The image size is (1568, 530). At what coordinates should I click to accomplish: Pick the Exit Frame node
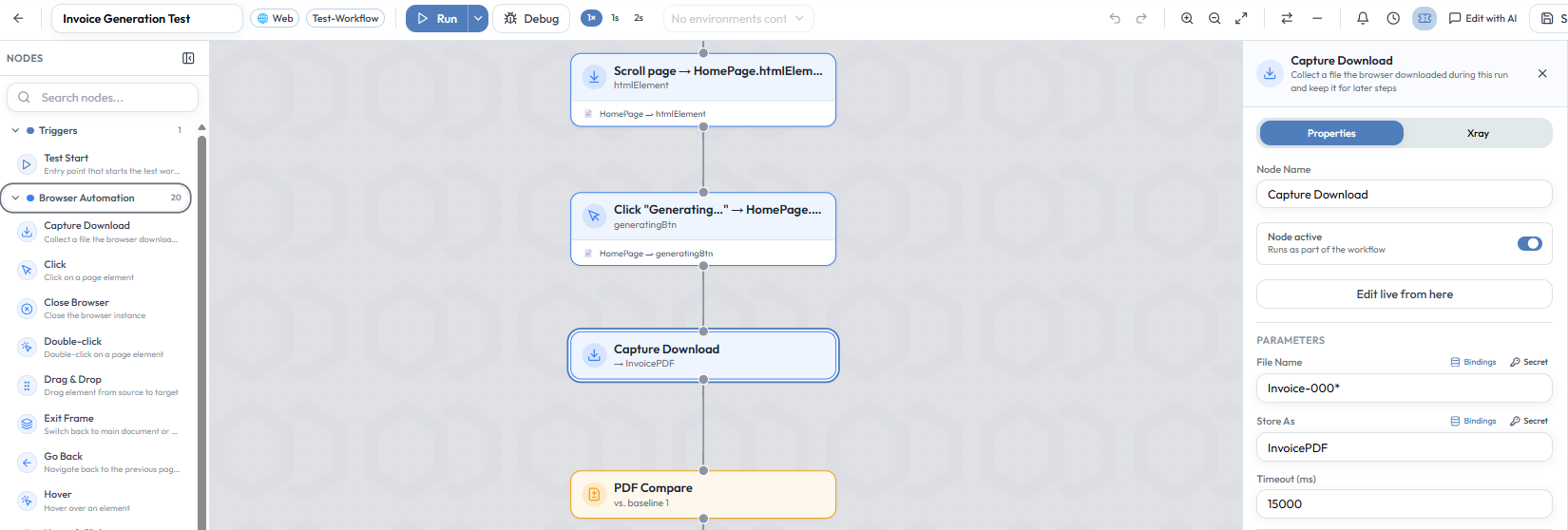point(100,425)
